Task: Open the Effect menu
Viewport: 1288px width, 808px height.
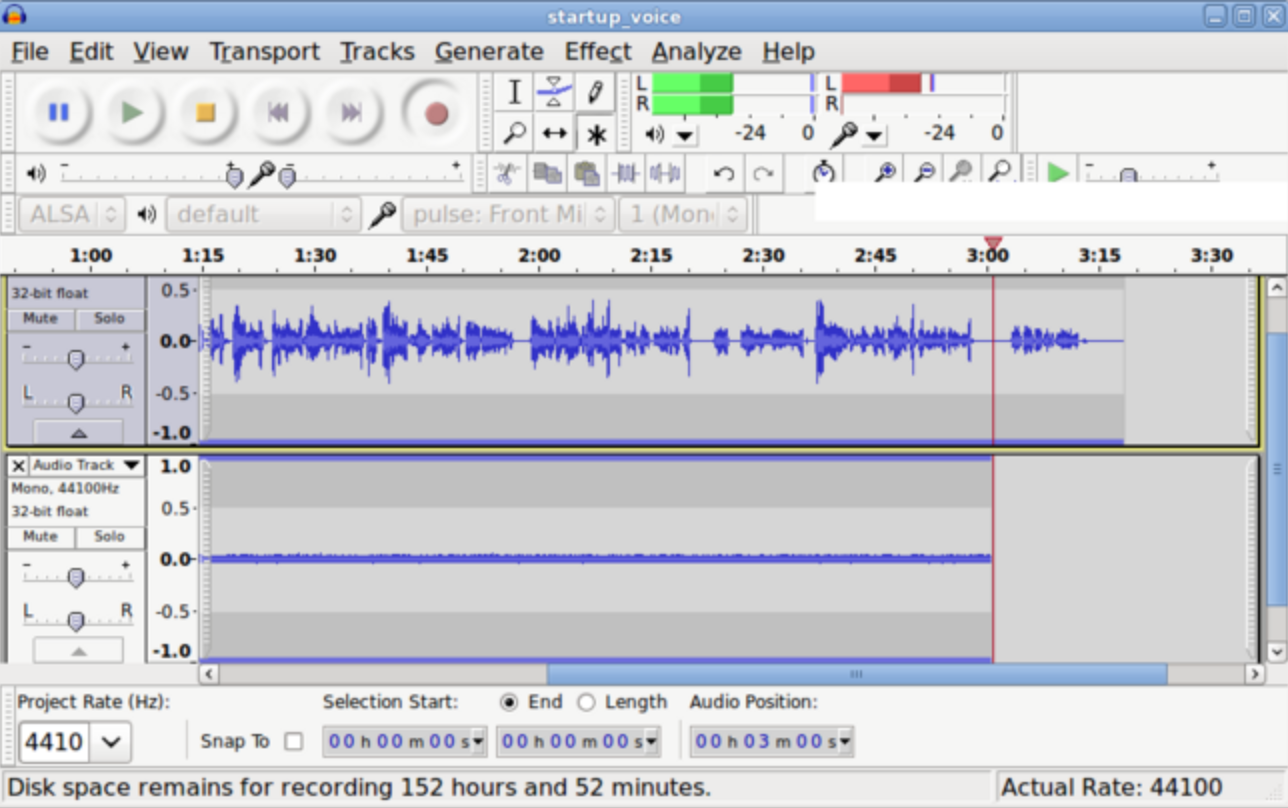Action: [x=597, y=51]
